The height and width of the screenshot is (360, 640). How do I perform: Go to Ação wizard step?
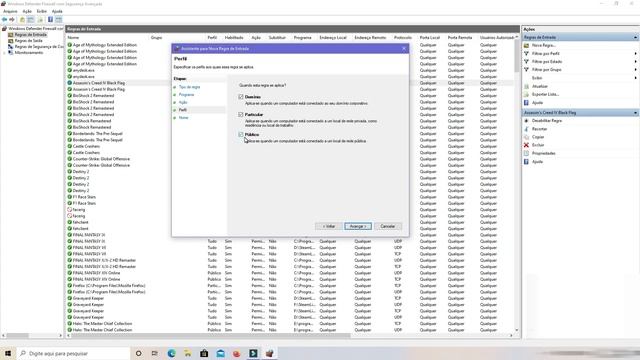183,102
